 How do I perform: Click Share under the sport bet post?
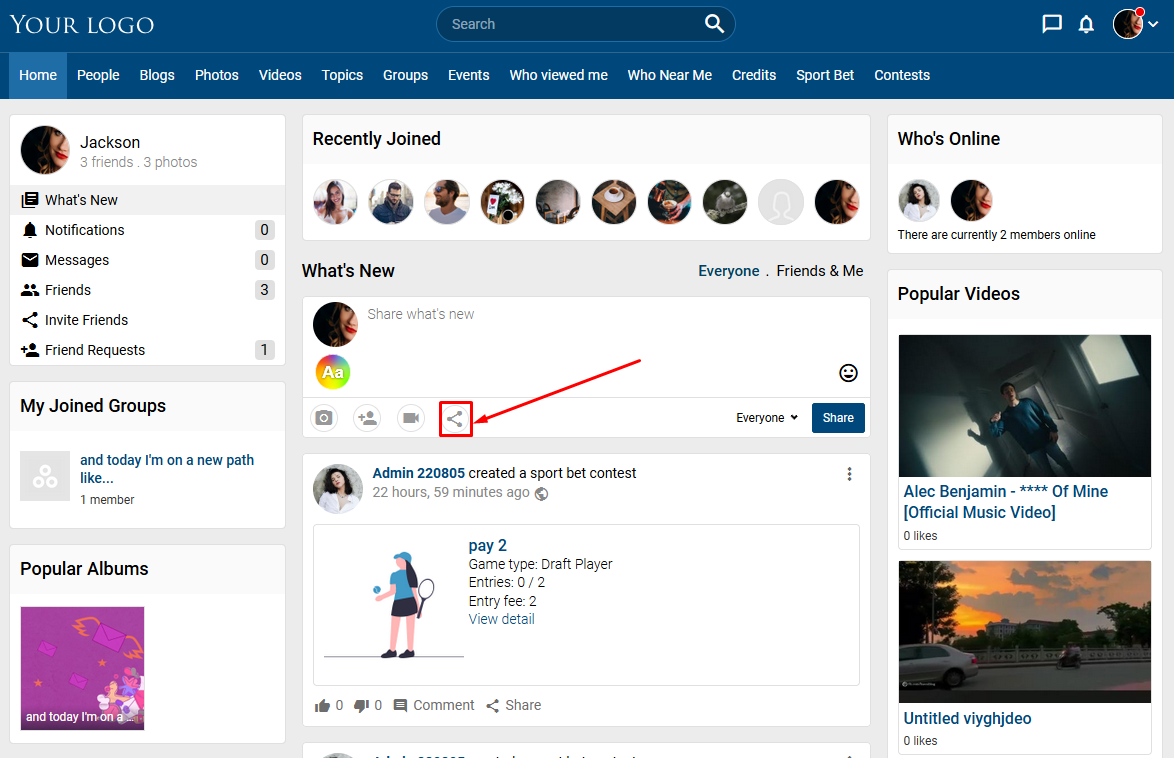[514, 706]
